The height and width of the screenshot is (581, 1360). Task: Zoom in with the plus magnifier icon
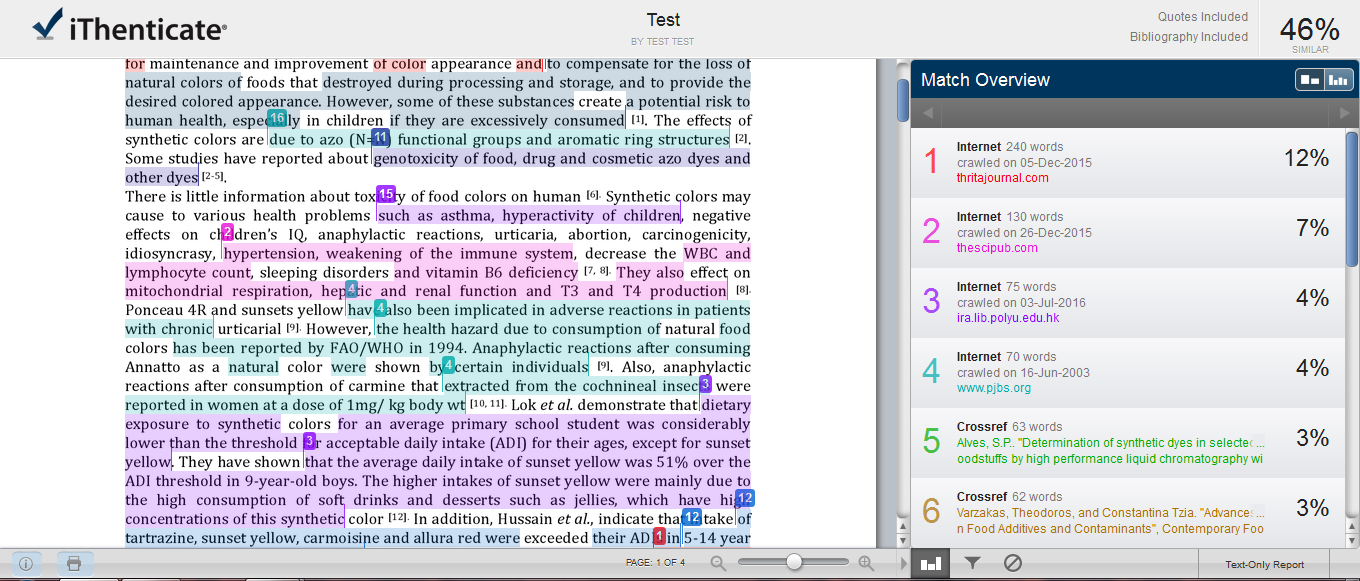tap(866, 563)
